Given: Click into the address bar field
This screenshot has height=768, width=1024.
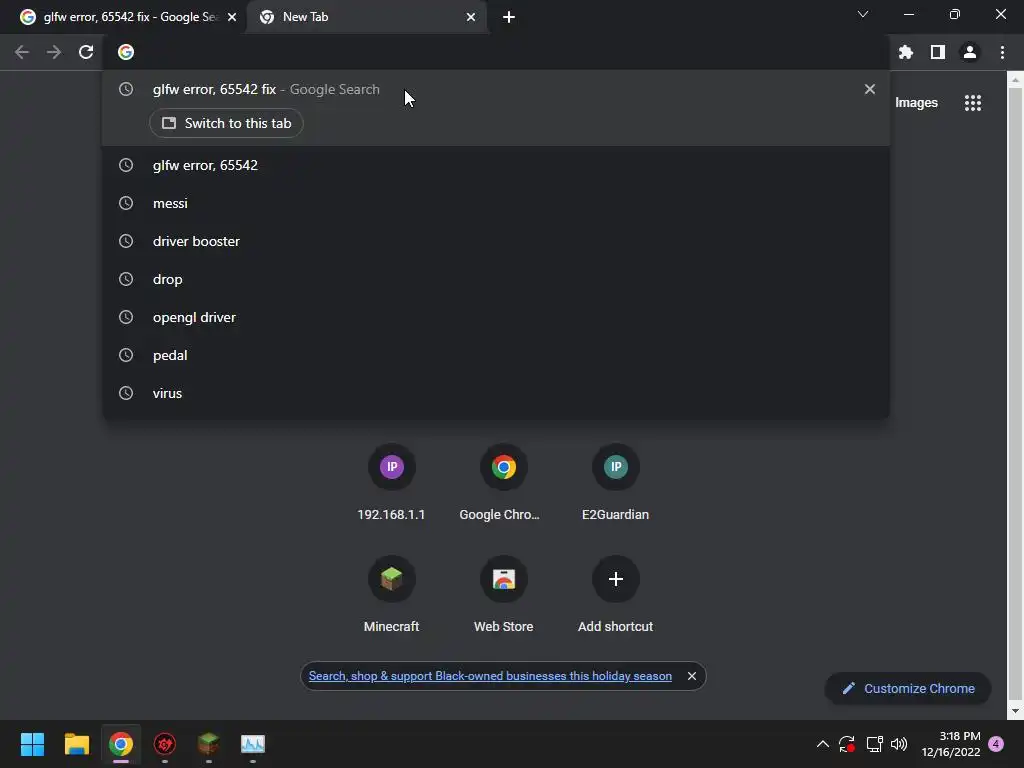Looking at the screenshot, I should pyautogui.click(x=496, y=52).
